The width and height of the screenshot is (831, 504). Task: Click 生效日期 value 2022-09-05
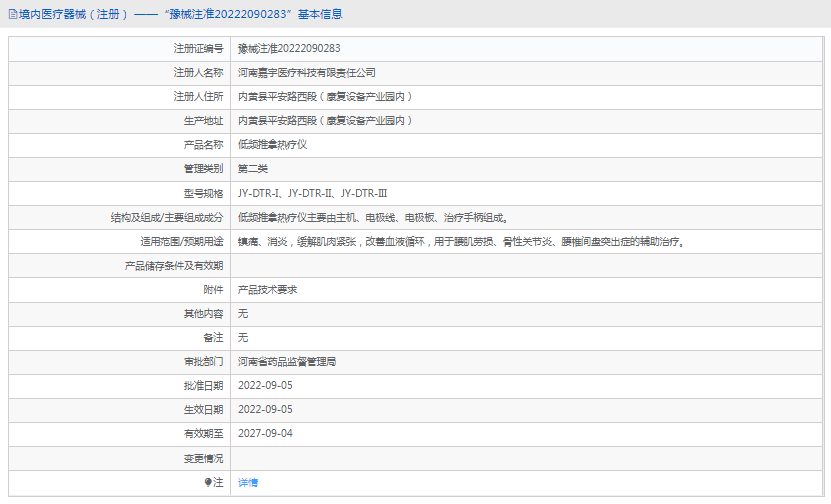pyautogui.click(x=265, y=410)
